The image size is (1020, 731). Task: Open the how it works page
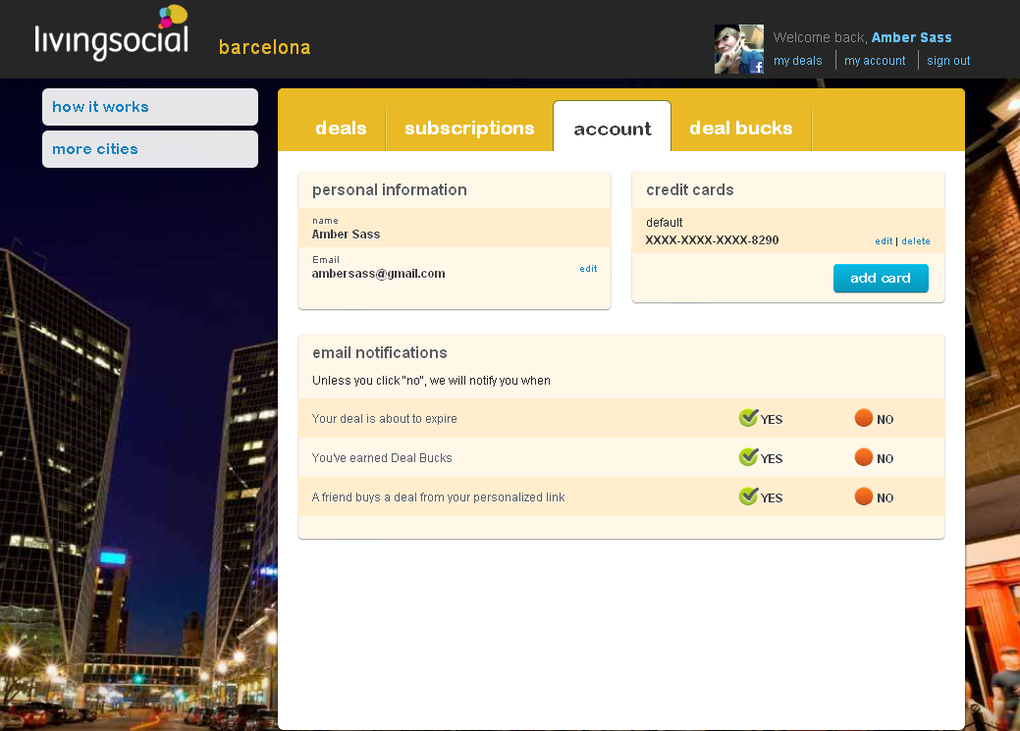150,107
